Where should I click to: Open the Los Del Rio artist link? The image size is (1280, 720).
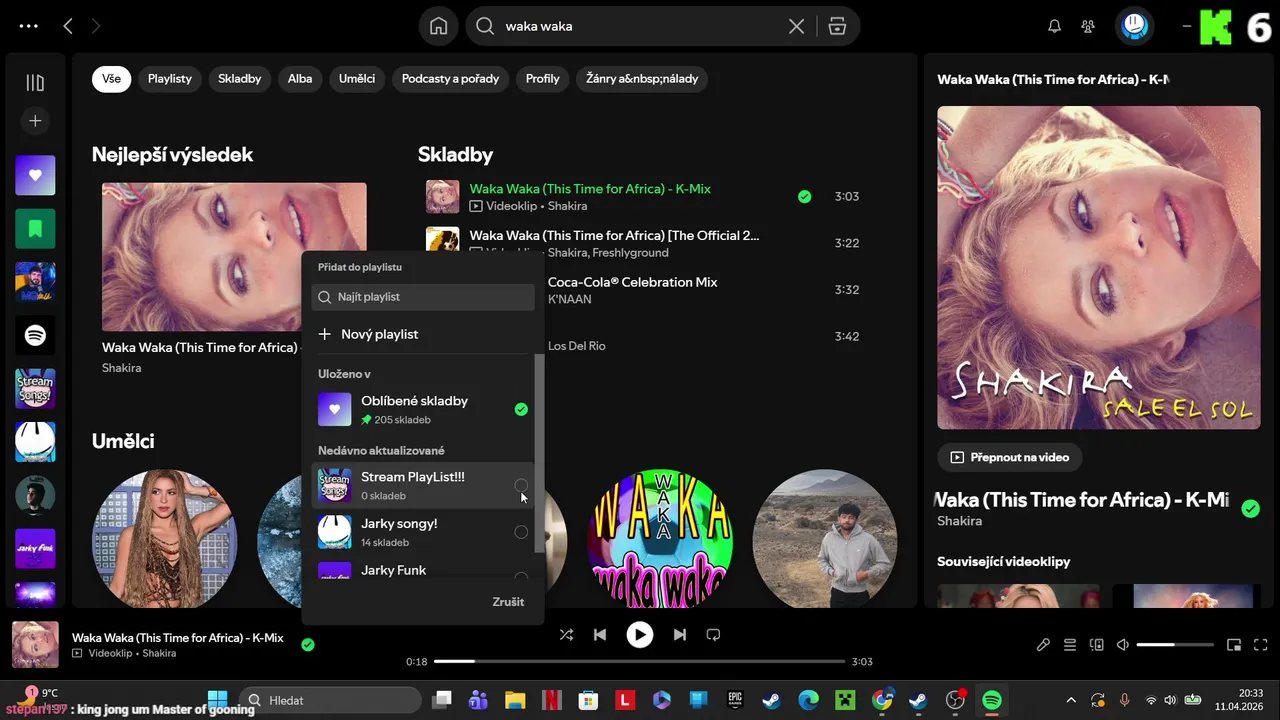click(x=576, y=346)
